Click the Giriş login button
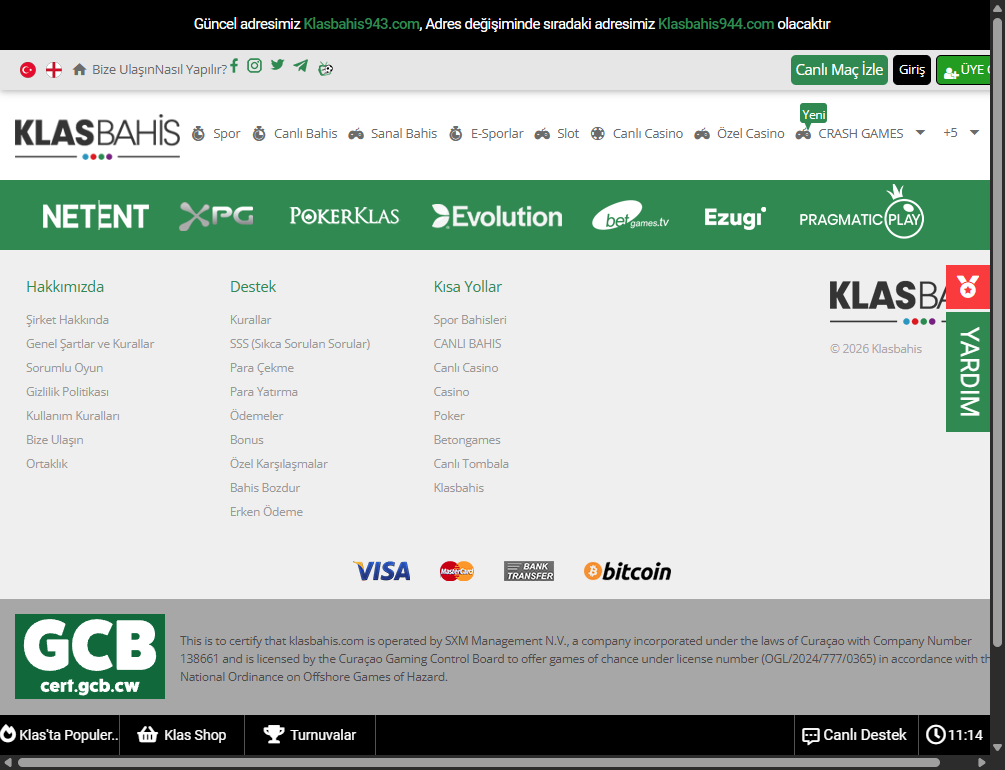This screenshot has height=770, width=1005. tap(911, 70)
